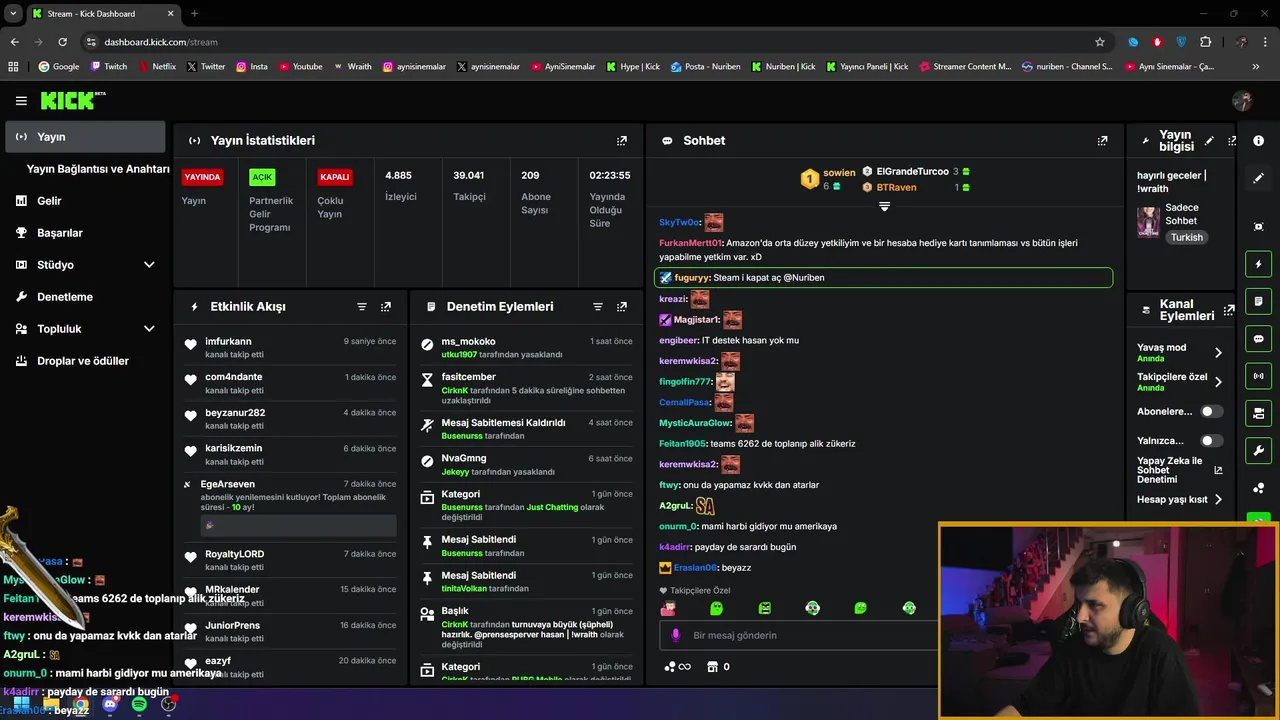Open the Netflix bookmark

click(x=156, y=67)
